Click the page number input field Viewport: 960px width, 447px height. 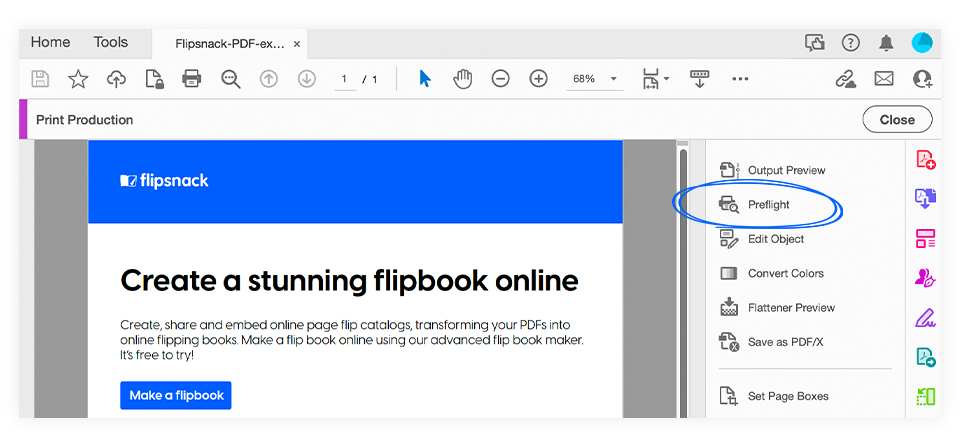point(345,79)
